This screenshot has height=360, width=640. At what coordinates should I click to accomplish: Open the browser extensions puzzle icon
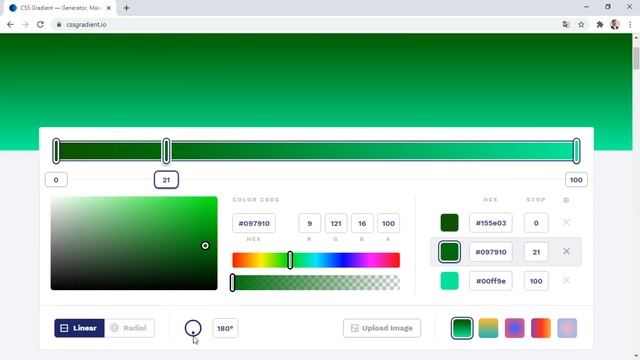[600, 24]
